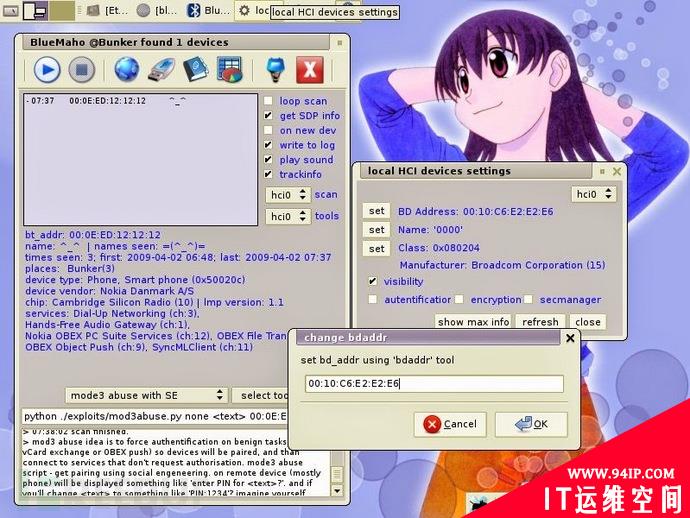Viewport: 690px width, 518px height.
Task: Click the first desktop pager workspace
Action: (x=35, y=11)
